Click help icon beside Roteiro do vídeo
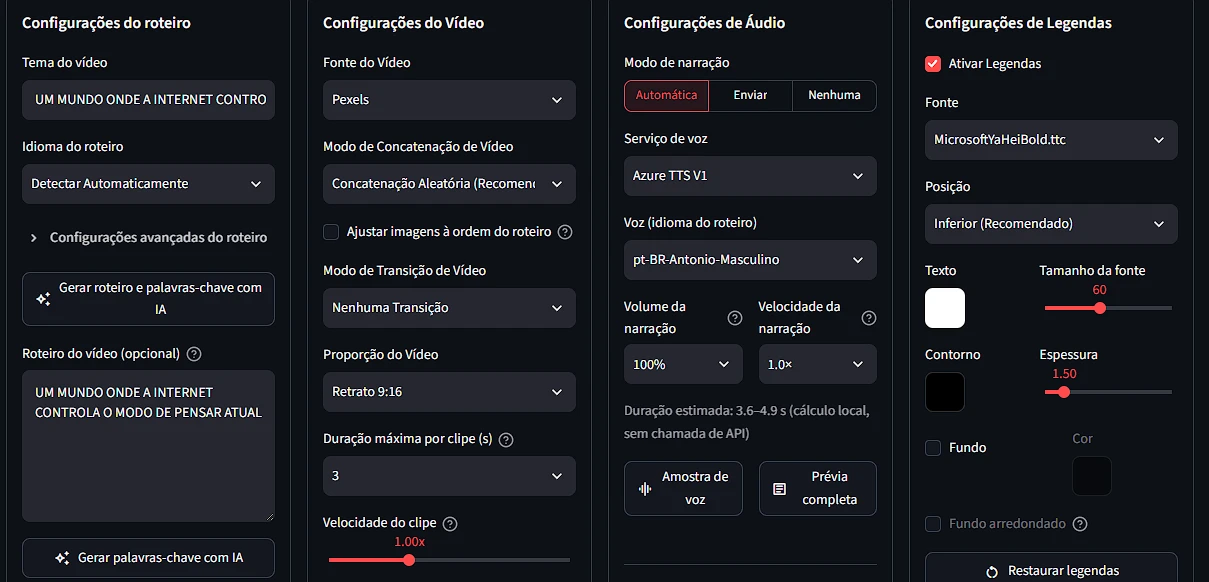 [194, 354]
